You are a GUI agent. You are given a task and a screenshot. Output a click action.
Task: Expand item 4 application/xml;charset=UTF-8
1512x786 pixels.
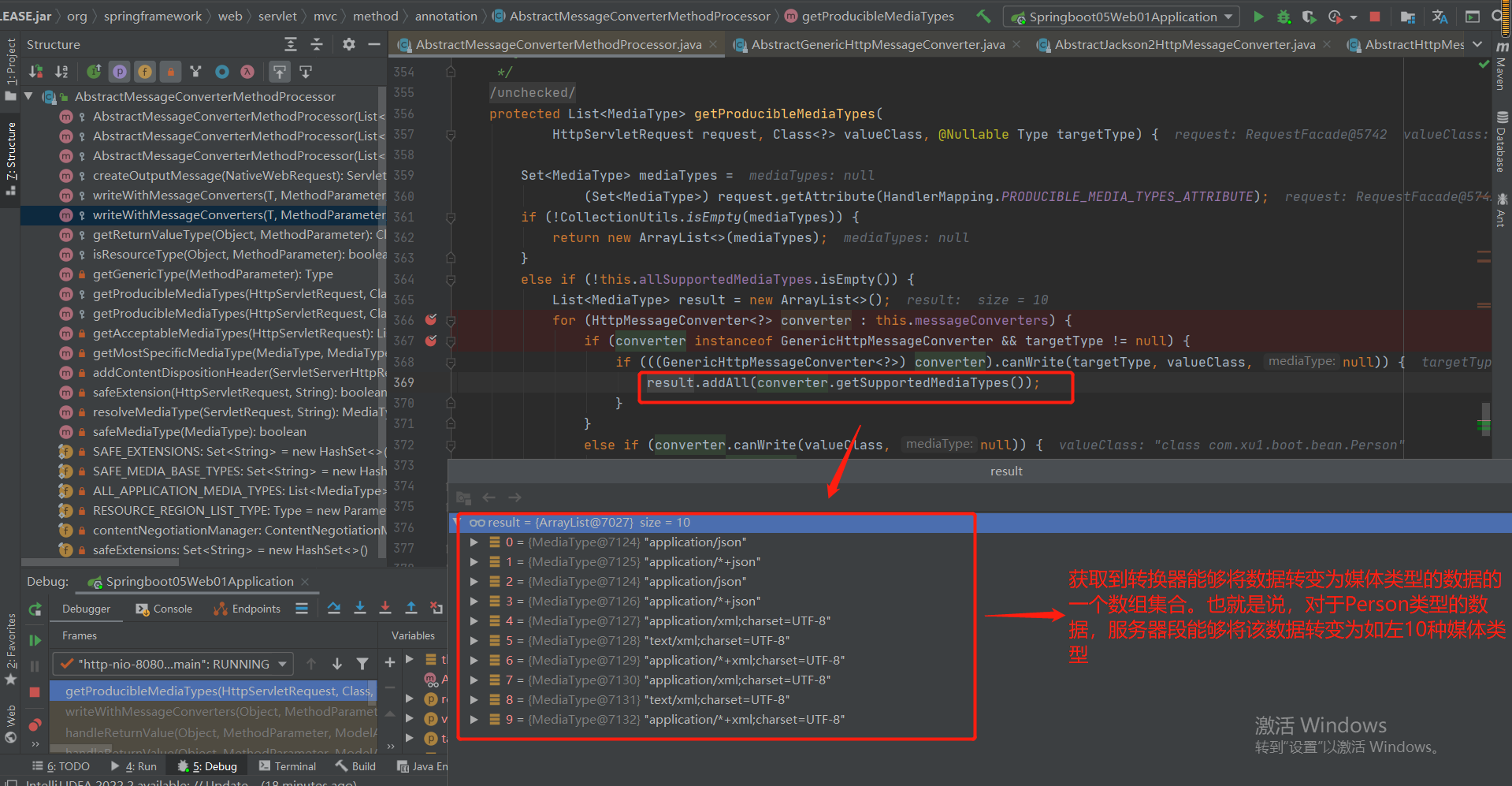[x=474, y=621]
